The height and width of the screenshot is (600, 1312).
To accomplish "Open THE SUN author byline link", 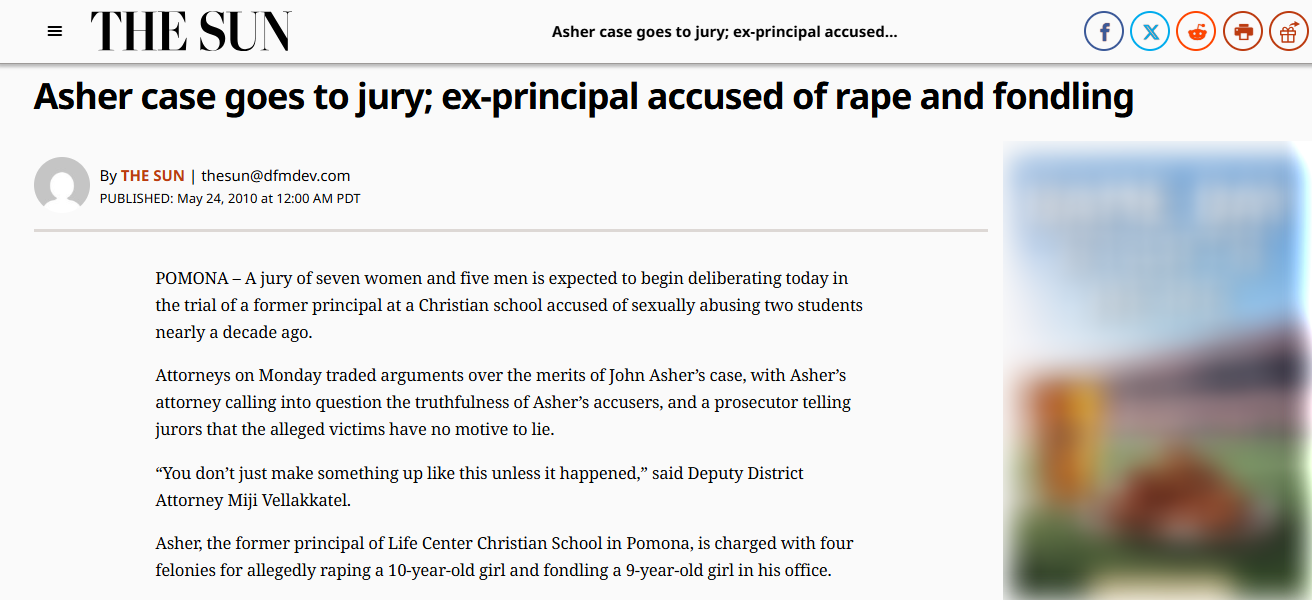I will coord(153,176).
